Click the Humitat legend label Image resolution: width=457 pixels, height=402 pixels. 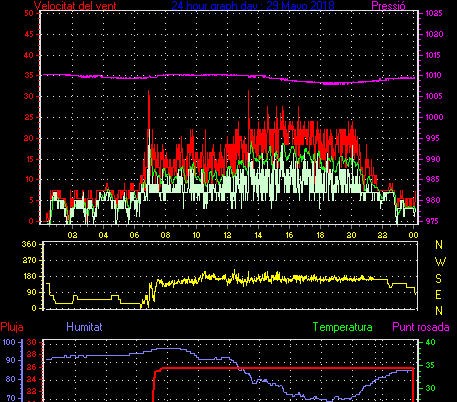[x=84, y=327]
